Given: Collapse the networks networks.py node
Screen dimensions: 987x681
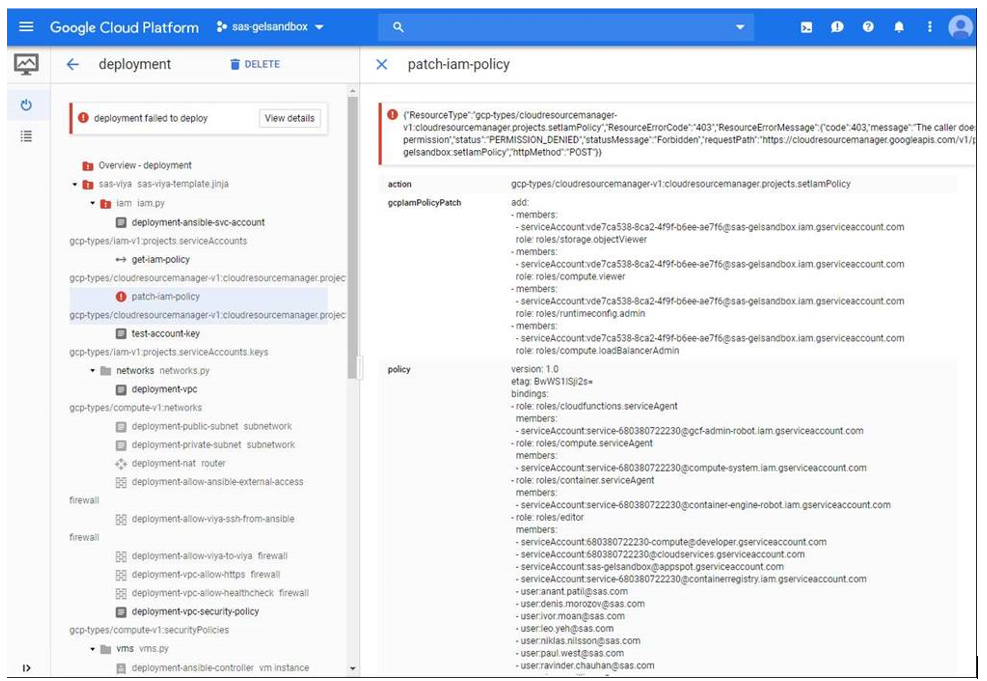Looking at the screenshot, I should [93, 371].
